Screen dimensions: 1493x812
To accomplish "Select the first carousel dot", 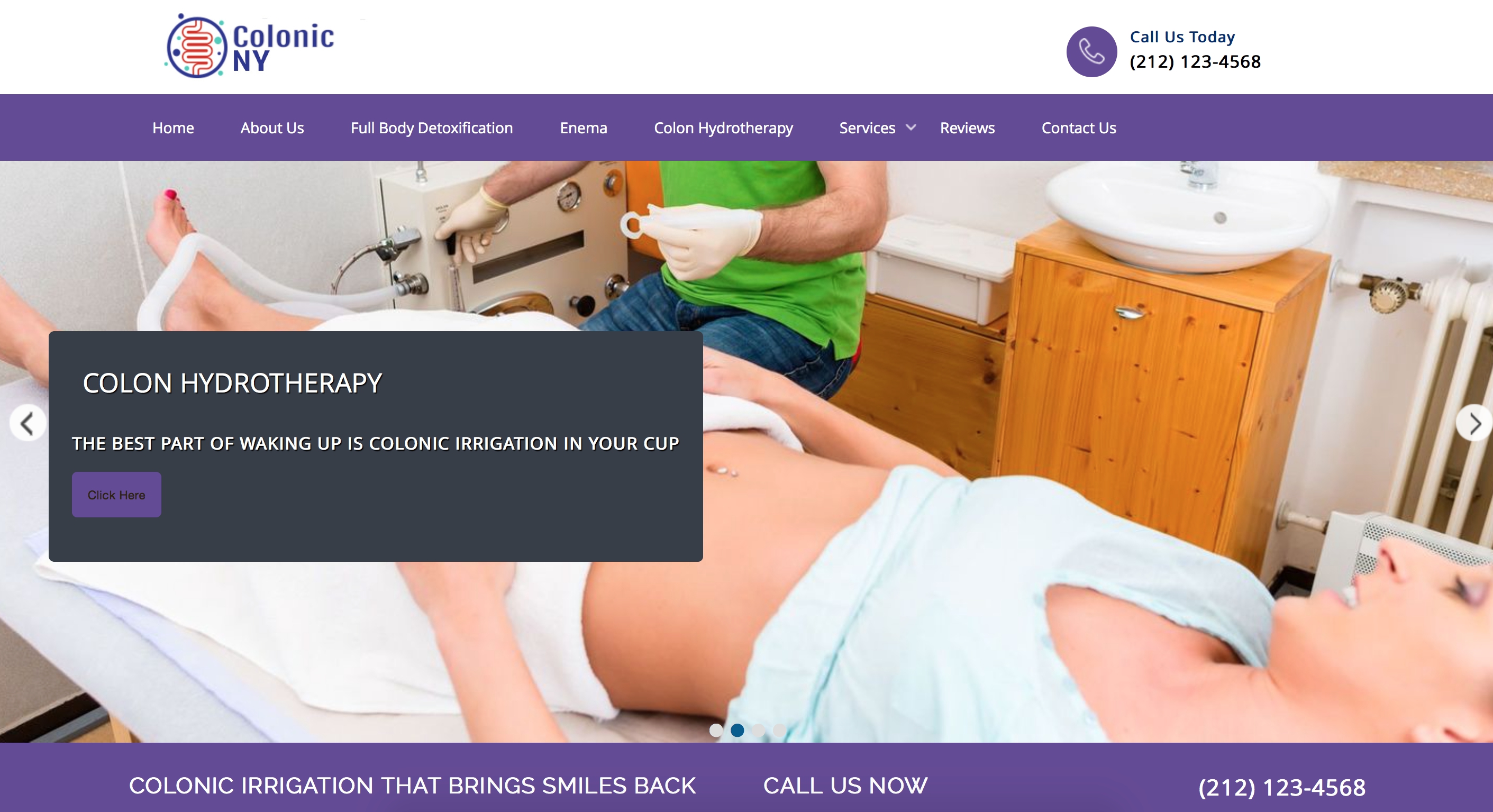I will [716, 729].
